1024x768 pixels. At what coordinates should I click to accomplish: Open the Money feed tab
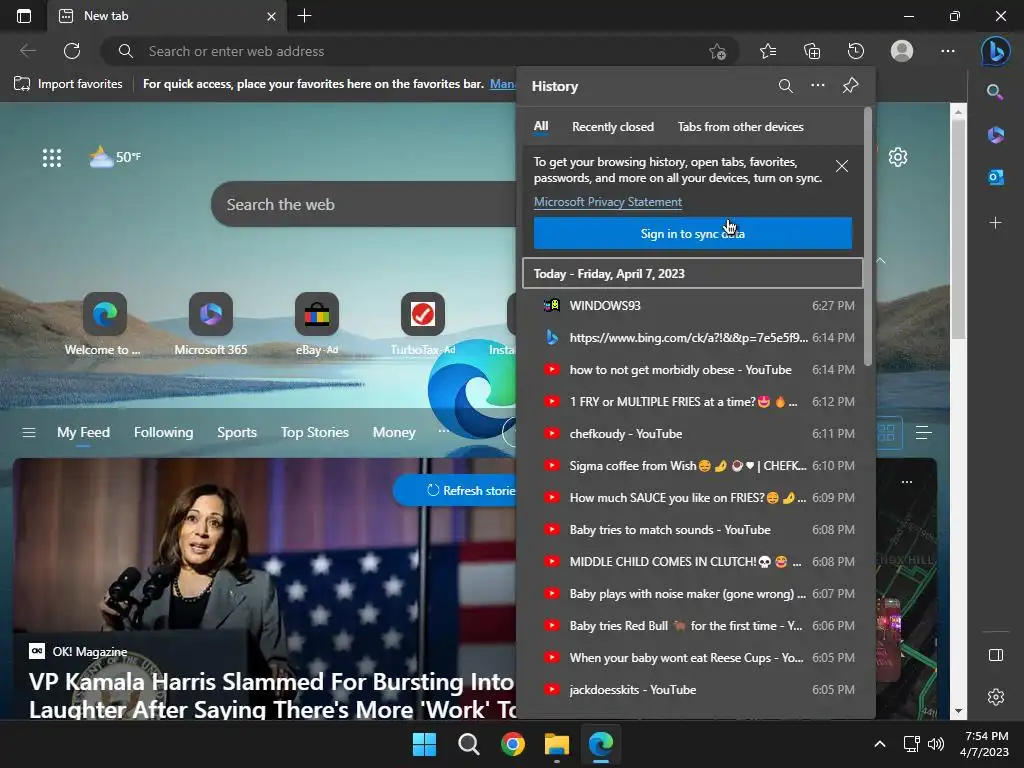[x=394, y=432]
